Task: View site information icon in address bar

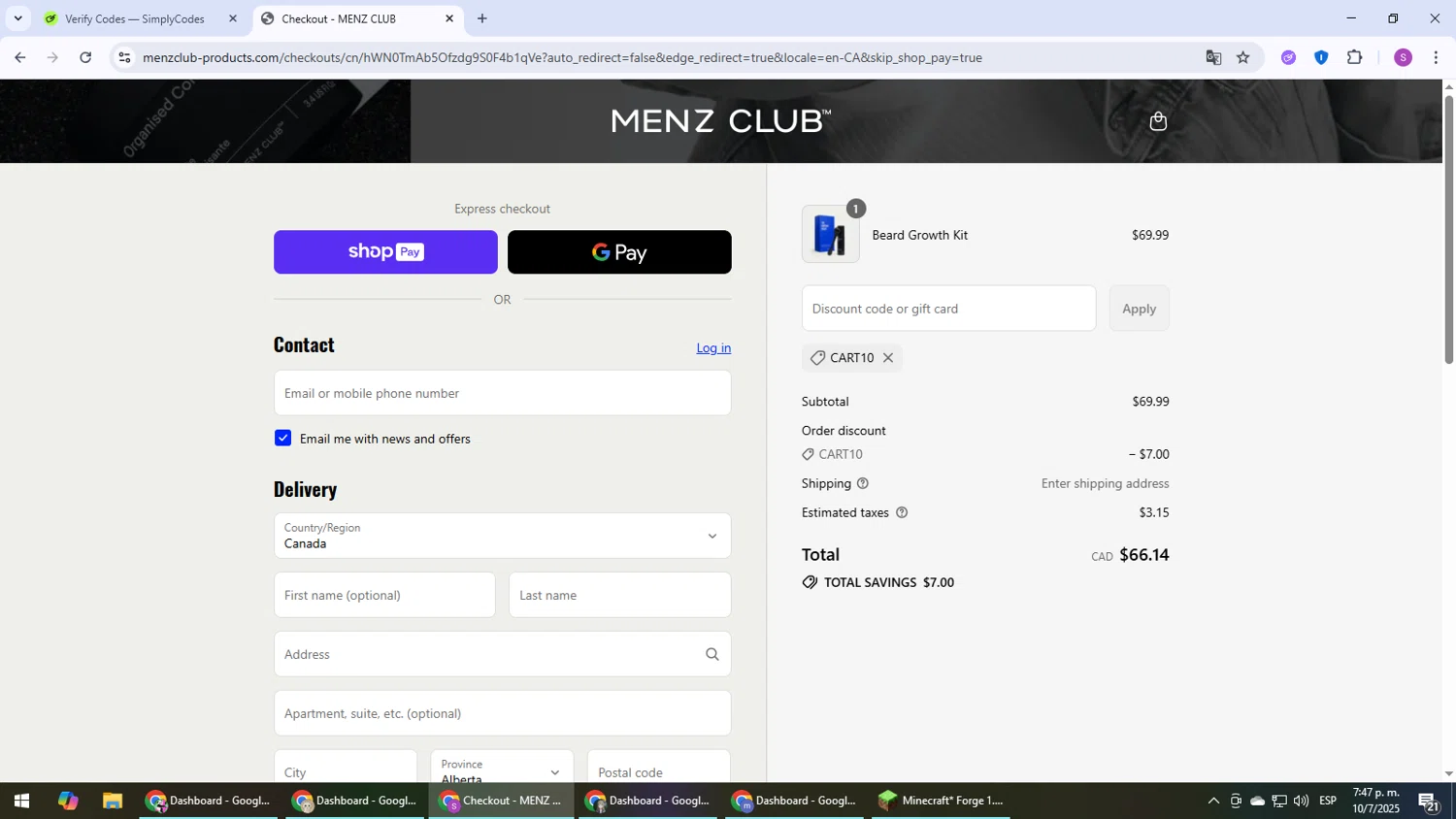Action: 123,57
